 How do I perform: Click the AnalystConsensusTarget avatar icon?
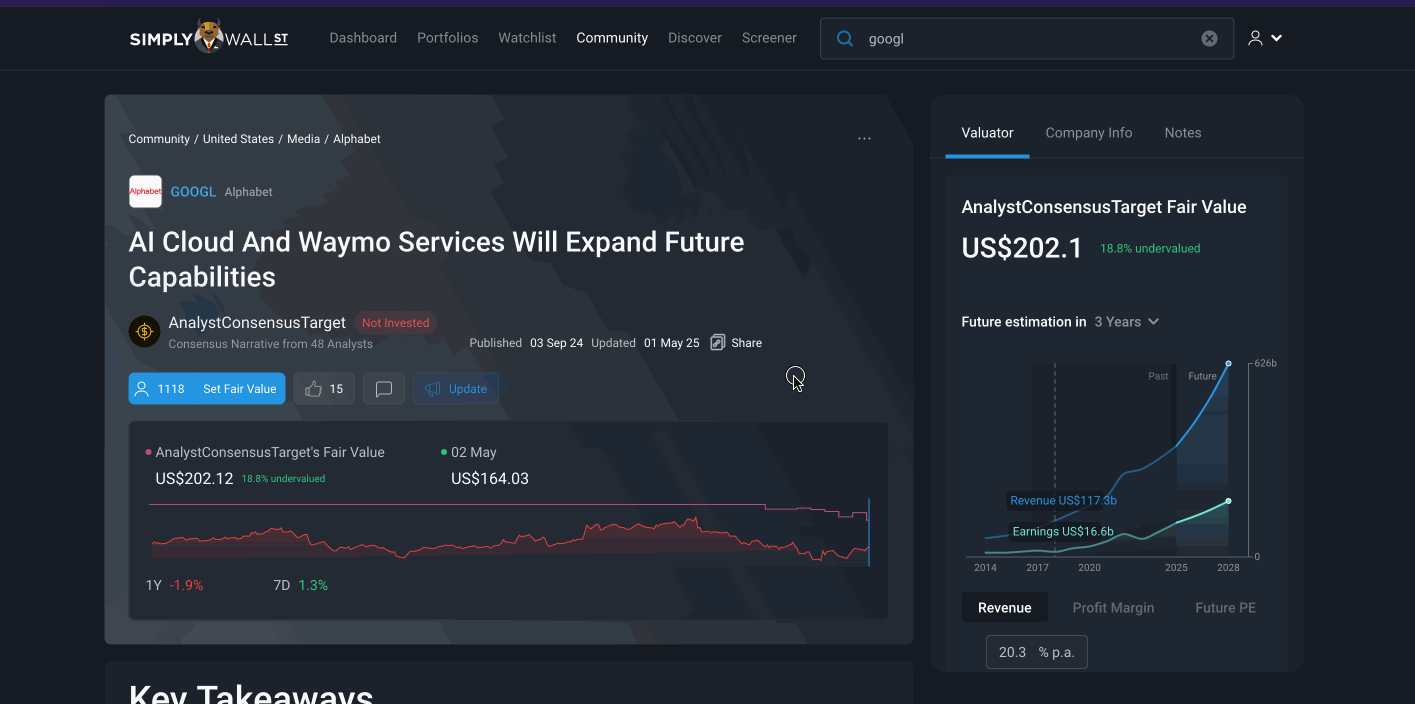[145, 332]
